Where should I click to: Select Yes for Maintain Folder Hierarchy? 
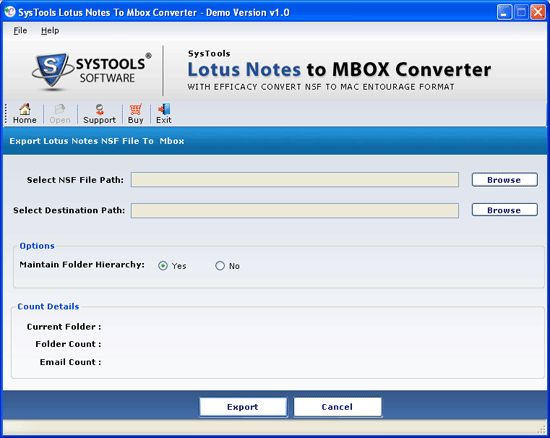[163, 266]
